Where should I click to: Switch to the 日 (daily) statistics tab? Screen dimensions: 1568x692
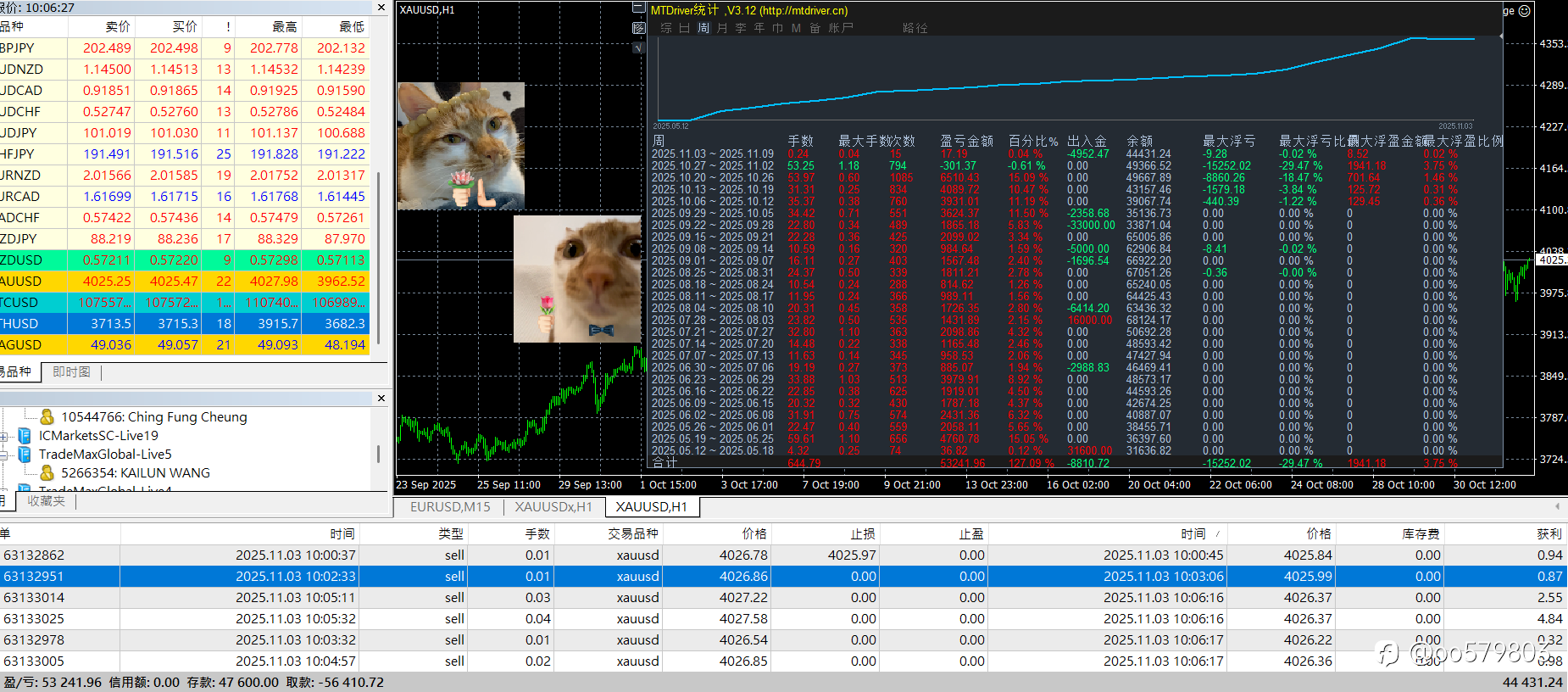click(x=685, y=28)
